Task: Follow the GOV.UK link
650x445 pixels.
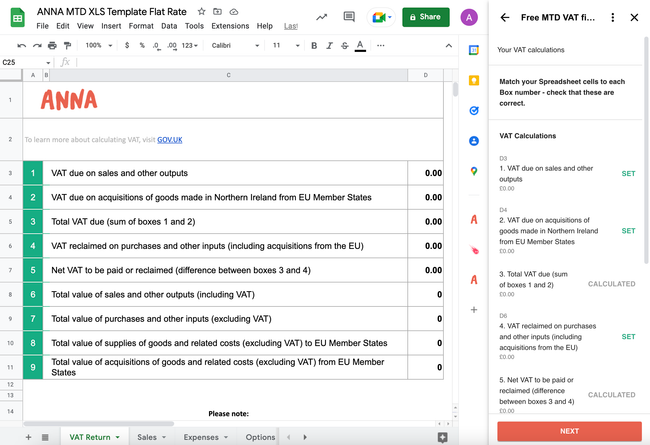Action: point(170,139)
